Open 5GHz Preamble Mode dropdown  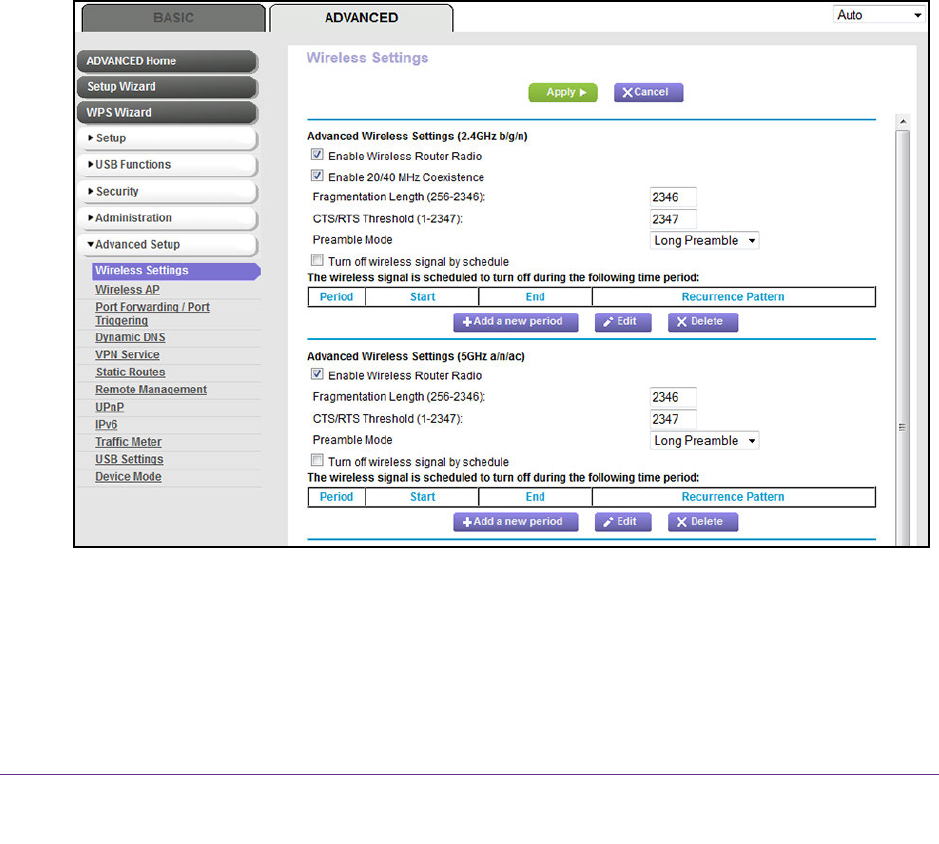click(704, 441)
